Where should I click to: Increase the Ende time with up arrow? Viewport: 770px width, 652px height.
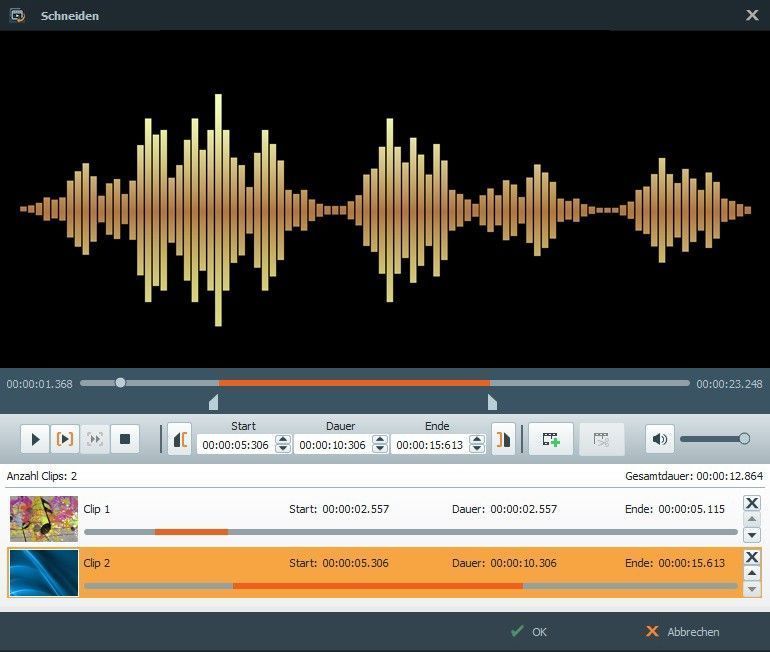[x=476, y=439]
